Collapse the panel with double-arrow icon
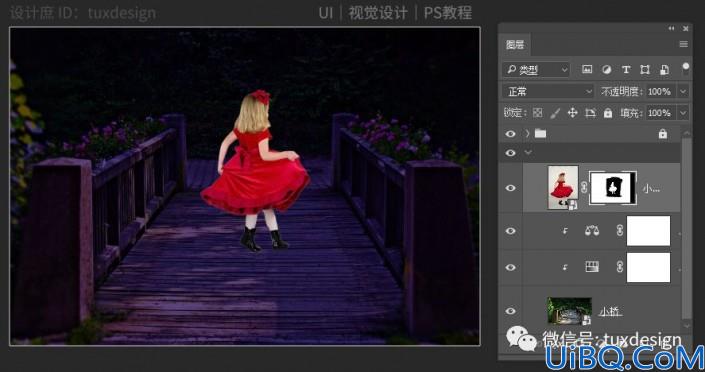The width and height of the screenshot is (705, 372). pyautogui.click(x=671, y=28)
